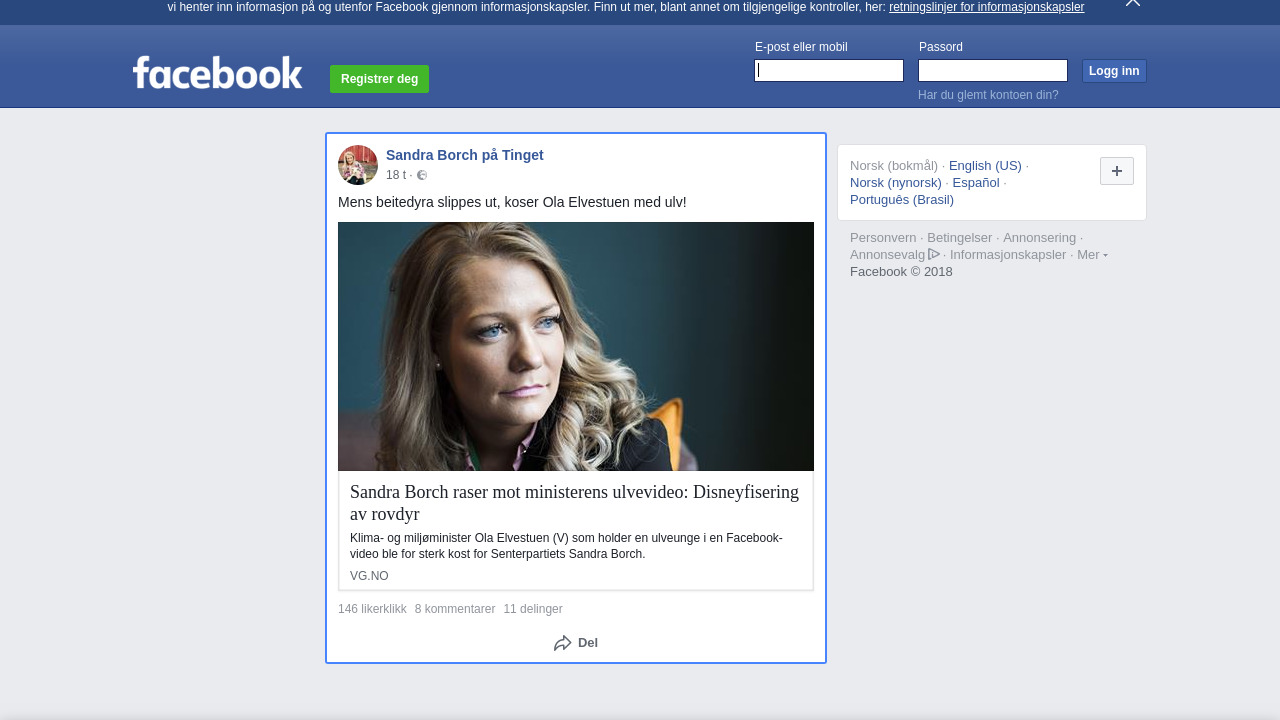
Task: Click the public globe privacy icon
Action: 422,175
